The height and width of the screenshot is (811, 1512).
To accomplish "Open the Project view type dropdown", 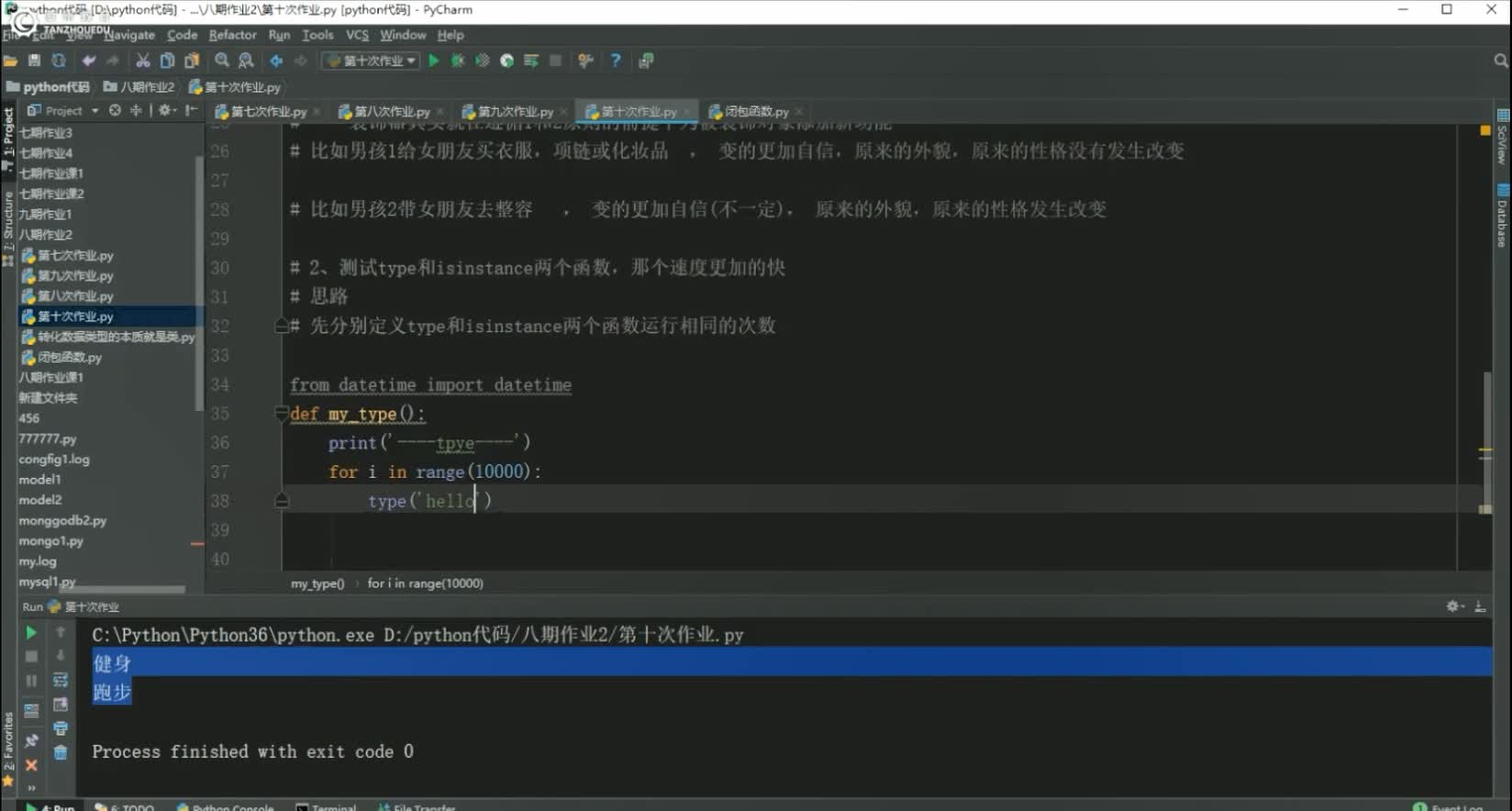I will [62, 110].
